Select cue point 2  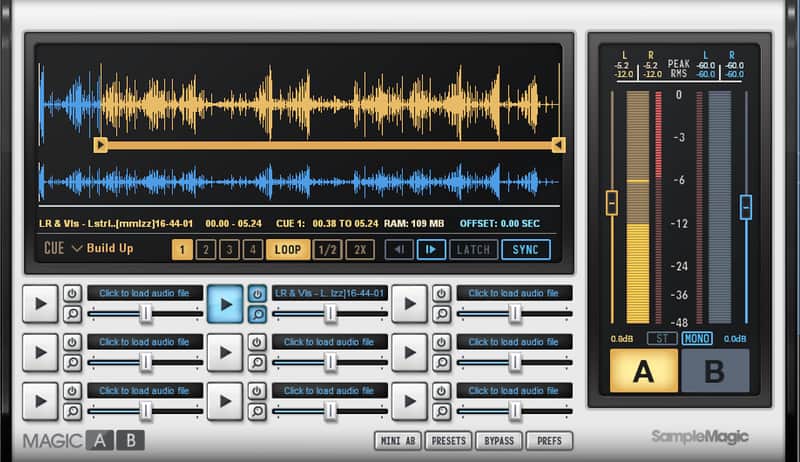point(206,249)
